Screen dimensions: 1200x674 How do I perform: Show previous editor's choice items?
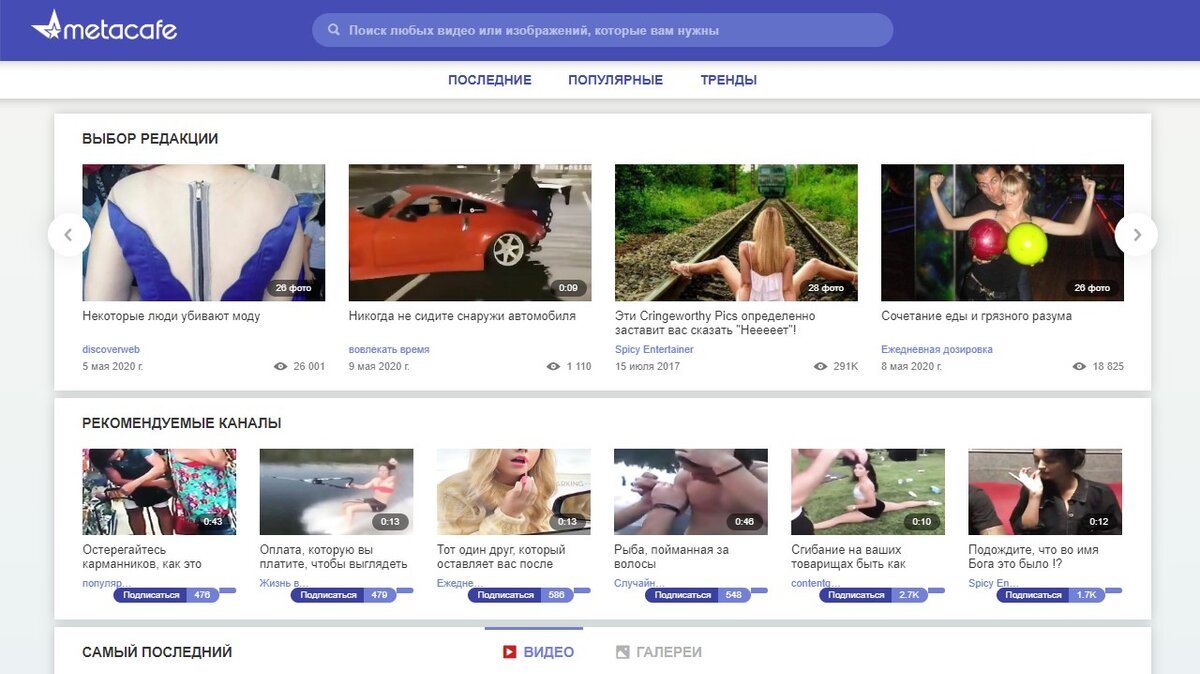[69, 235]
